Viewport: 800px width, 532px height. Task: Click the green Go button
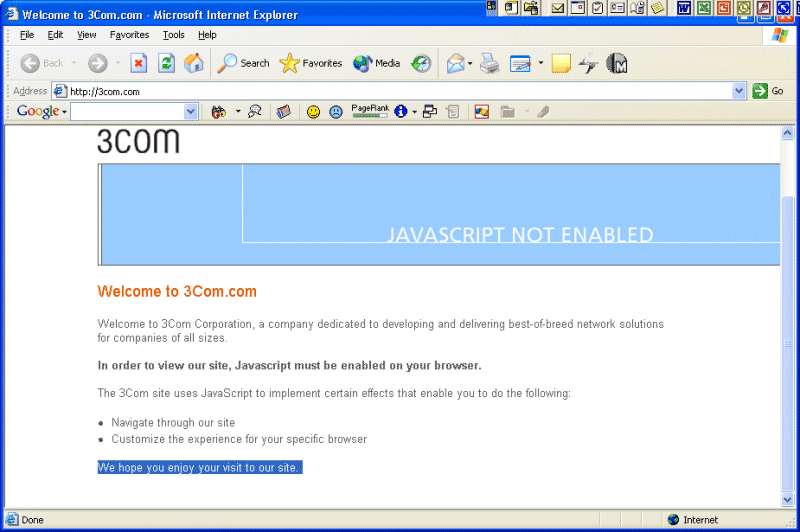click(768, 91)
